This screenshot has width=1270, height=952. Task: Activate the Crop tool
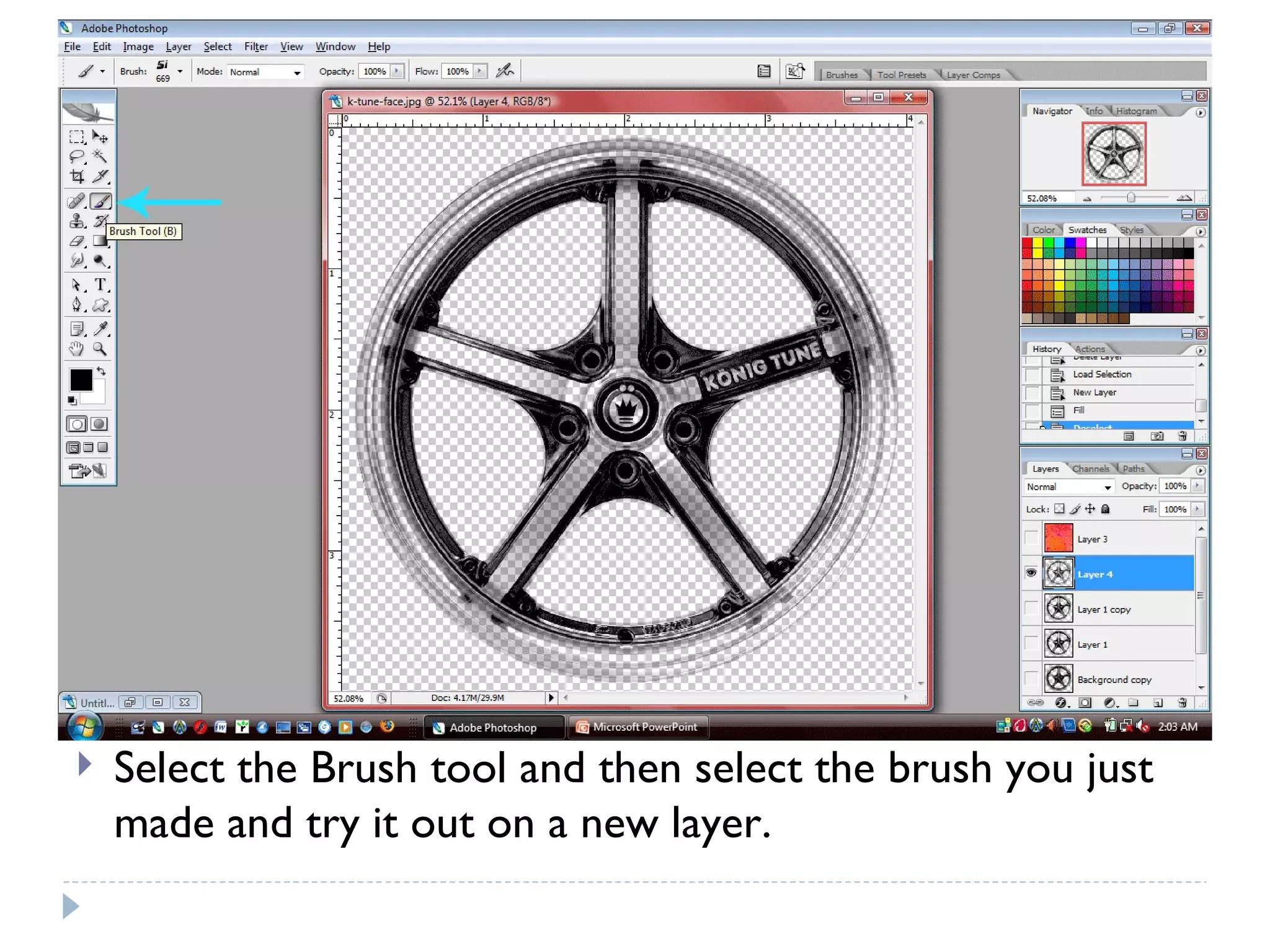coord(76,177)
